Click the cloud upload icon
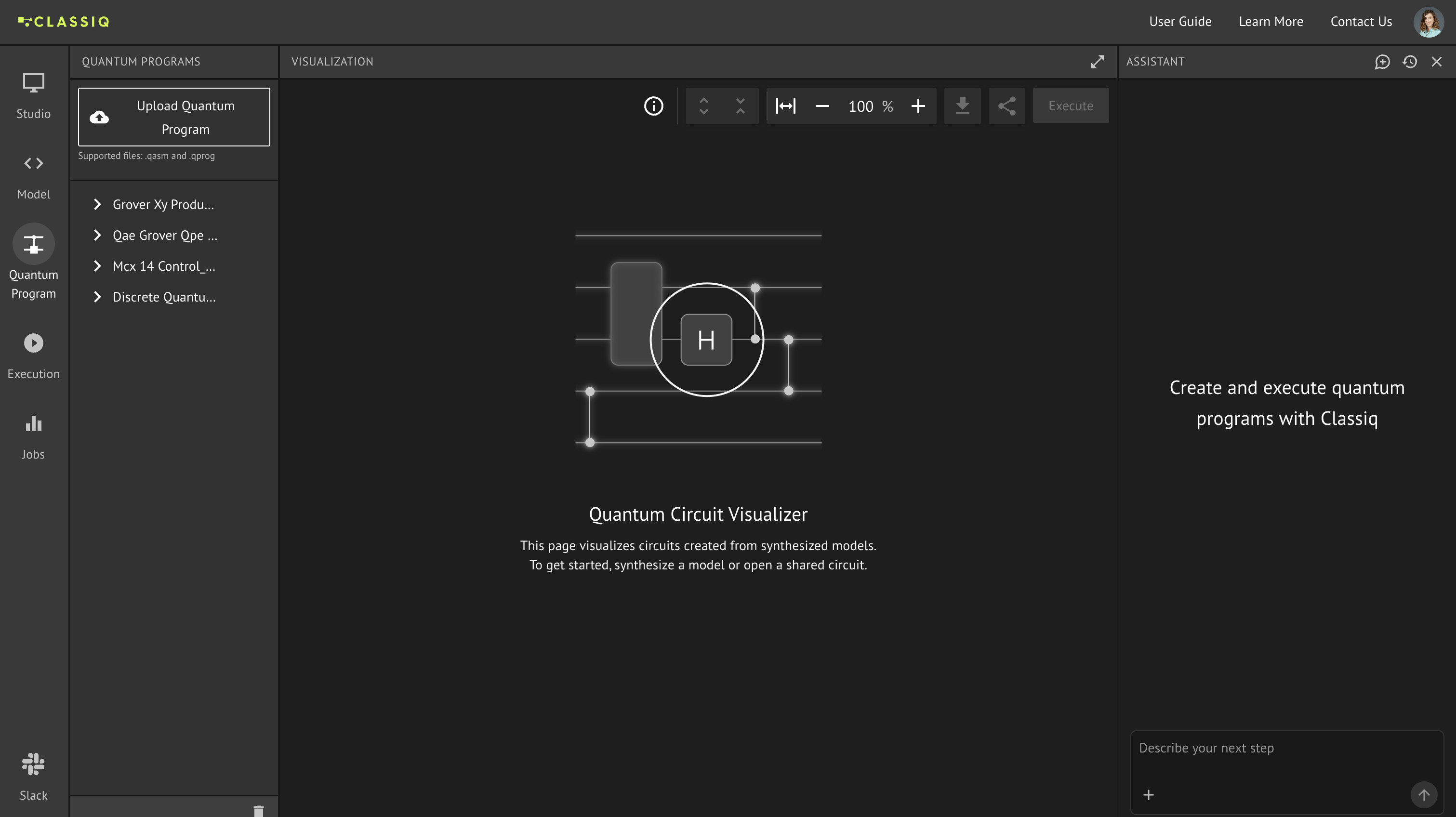The image size is (1456, 817). [x=99, y=117]
